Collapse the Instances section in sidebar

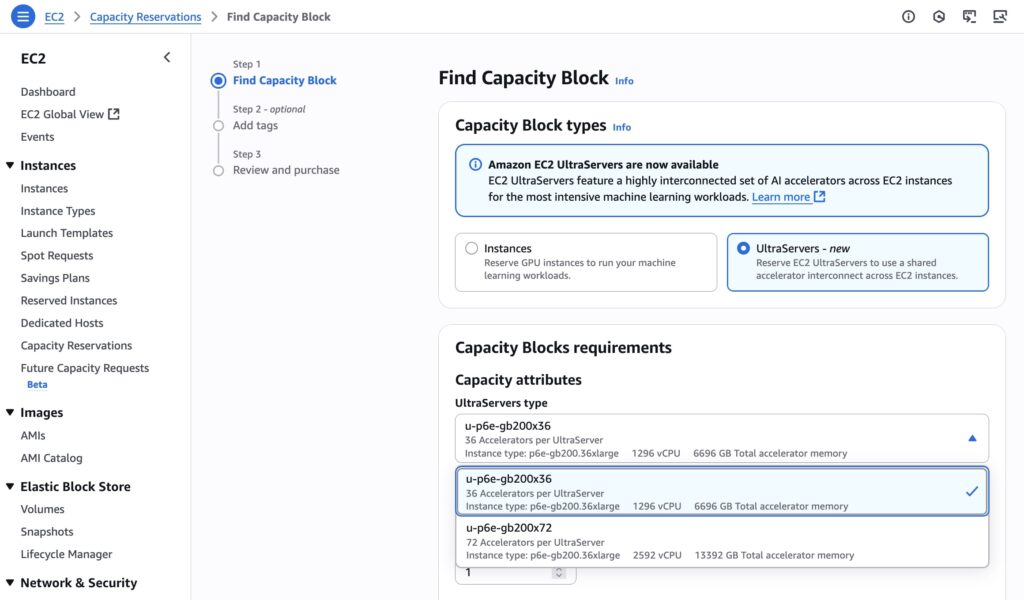(10, 166)
